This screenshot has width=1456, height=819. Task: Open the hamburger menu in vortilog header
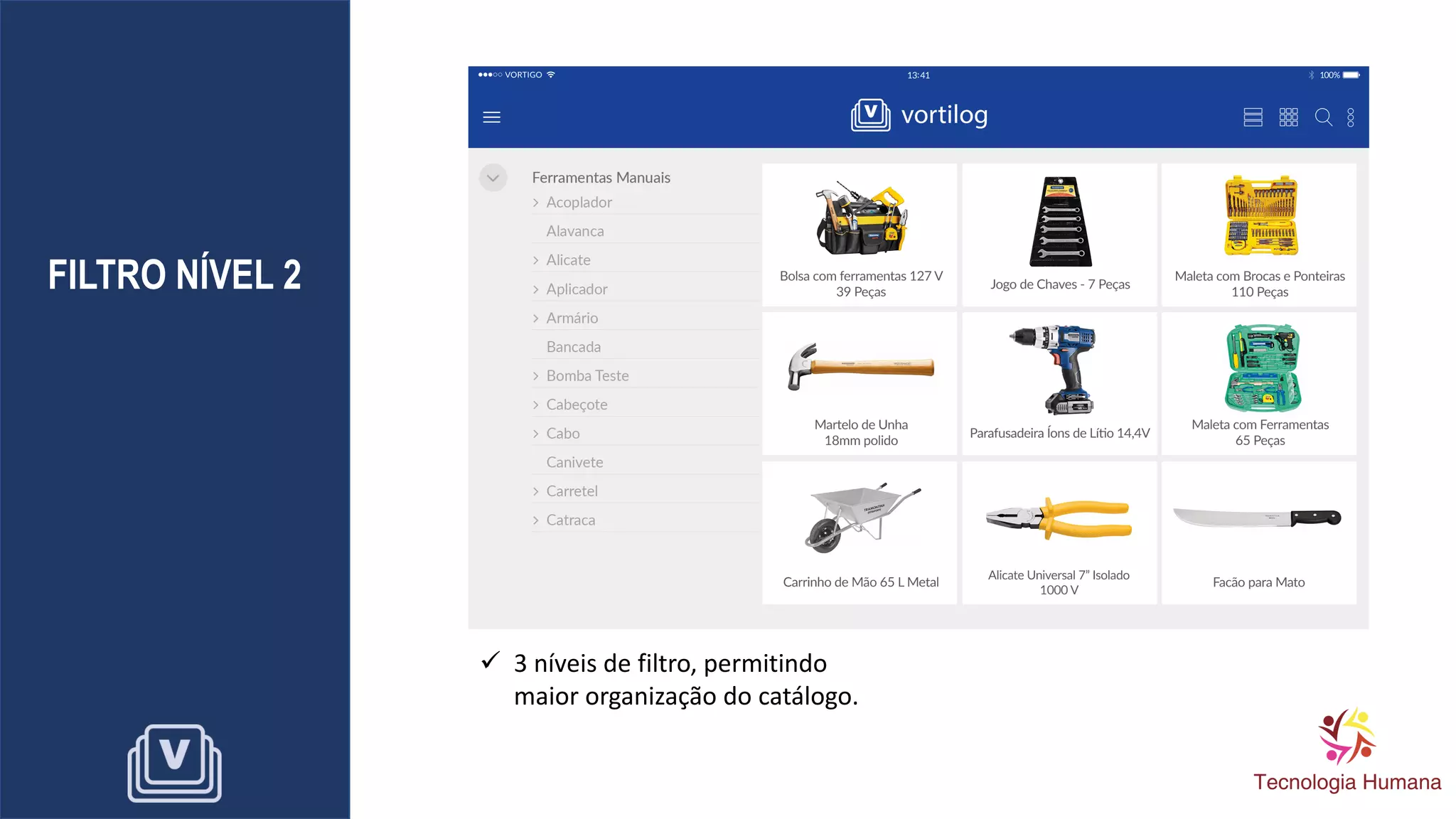(491, 117)
